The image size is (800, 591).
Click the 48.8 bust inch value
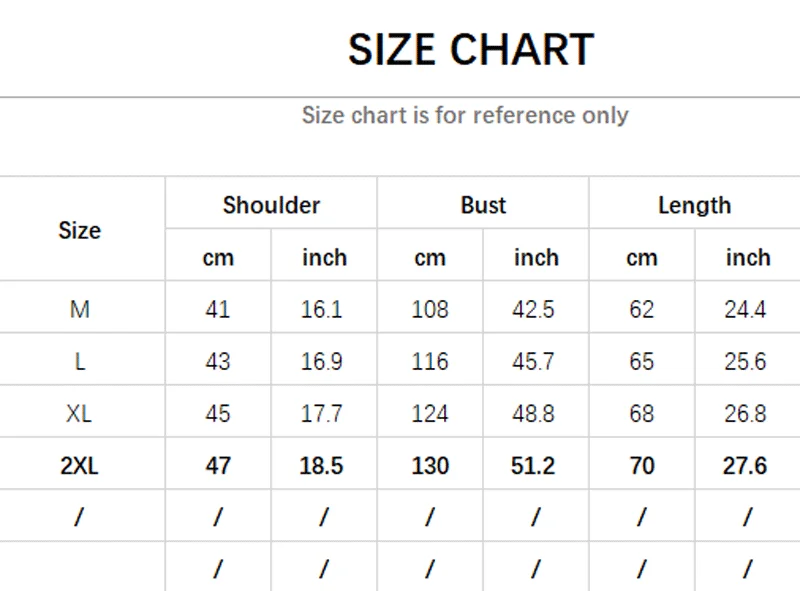534,413
